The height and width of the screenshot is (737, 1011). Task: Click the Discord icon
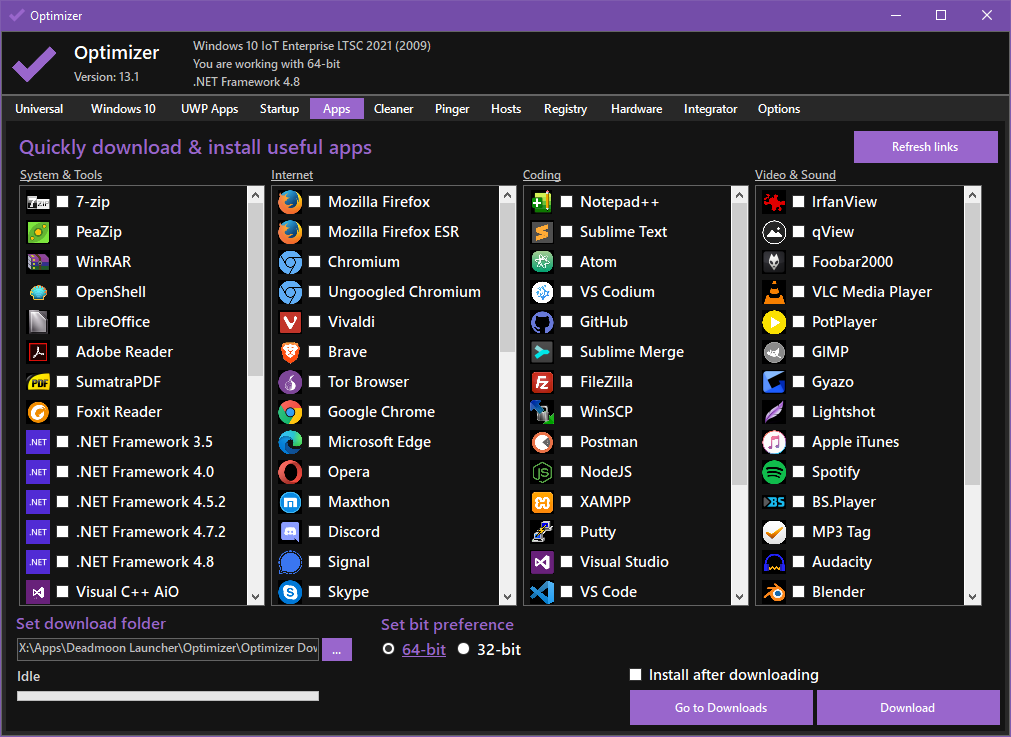click(x=290, y=532)
